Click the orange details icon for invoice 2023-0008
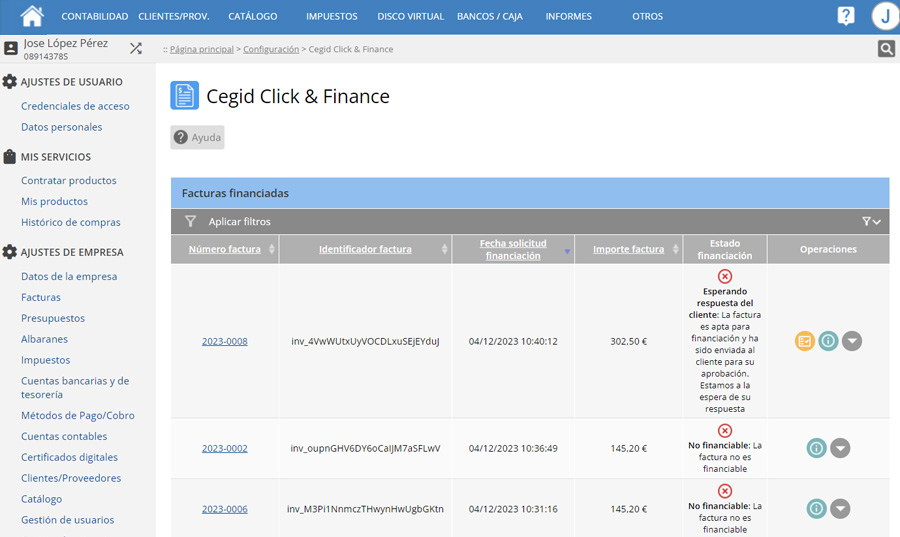The width and height of the screenshot is (900, 537). coord(805,341)
